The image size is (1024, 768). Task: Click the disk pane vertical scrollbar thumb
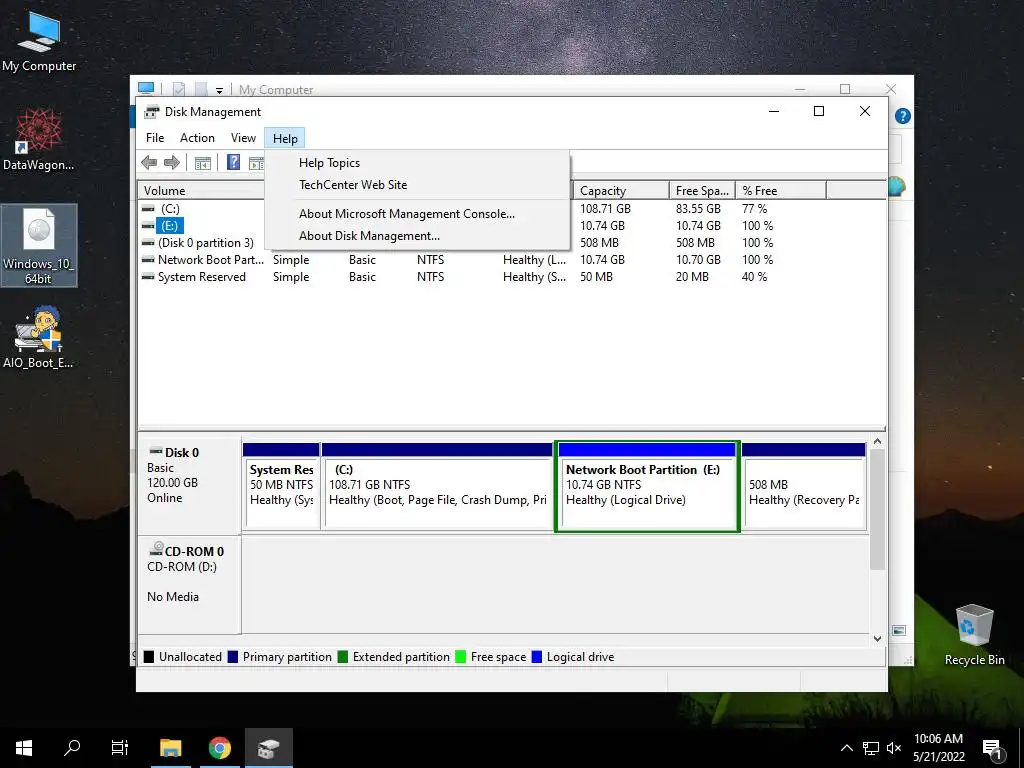pyautogui.click(x=877, y=509)
